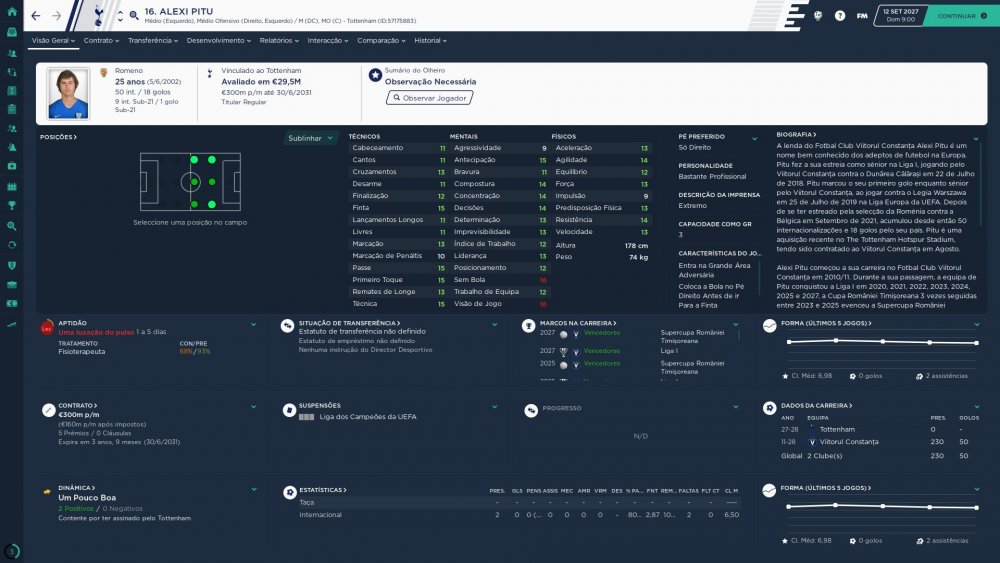Image resolution: width=1000 pixels, height=563 pixels.
Task: Go back using the left arrow icon
Action: (x=36, y=15)
